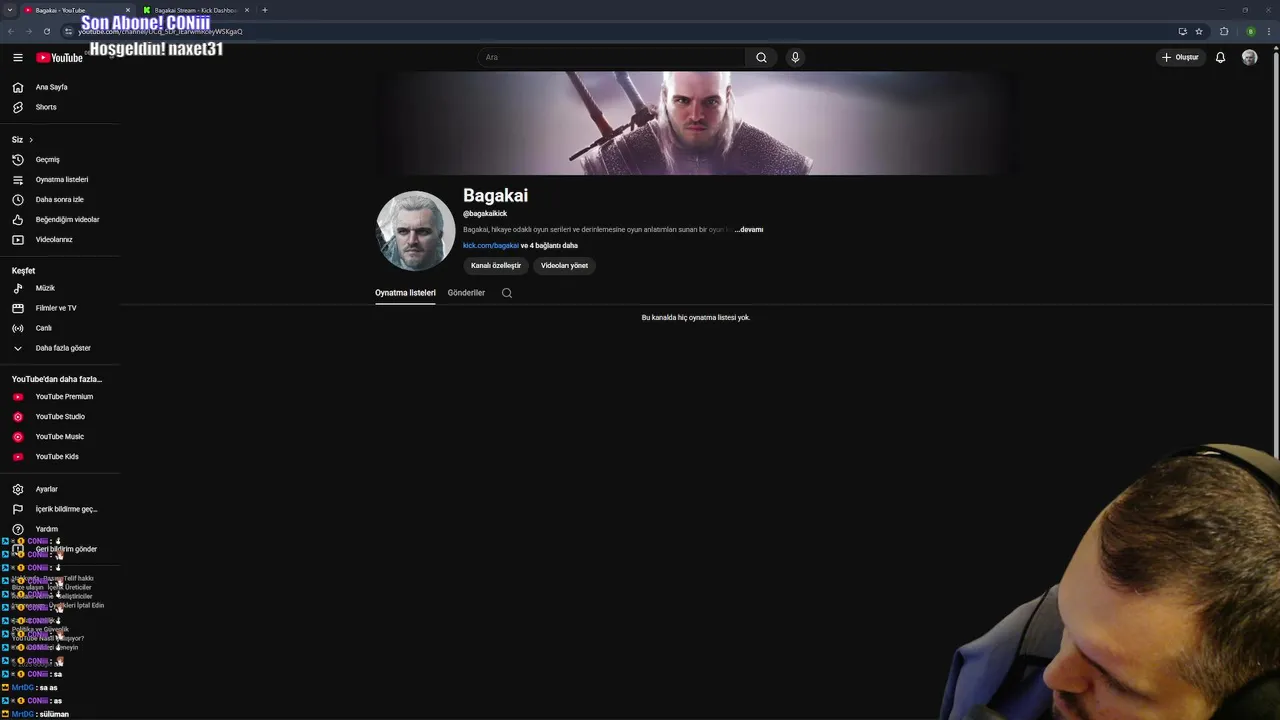Open the YouTube hamburger guide menu
Image resolution: width=1280 pixels, height=720 pixels.
pyautogui.click(x=17, y=57)
